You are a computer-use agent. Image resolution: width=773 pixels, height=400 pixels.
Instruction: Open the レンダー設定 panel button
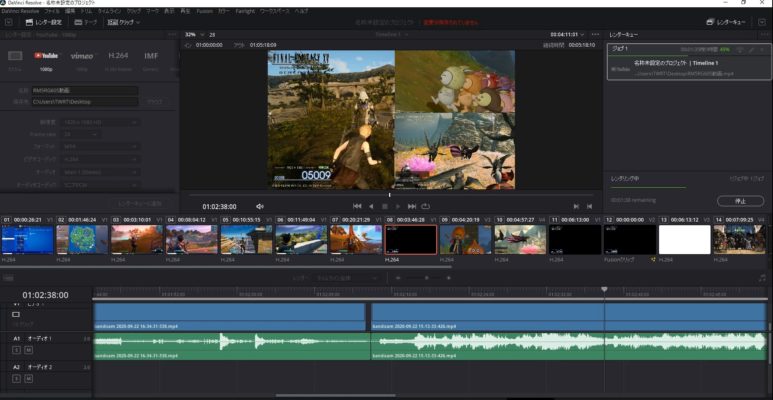[x=43, y=22]
